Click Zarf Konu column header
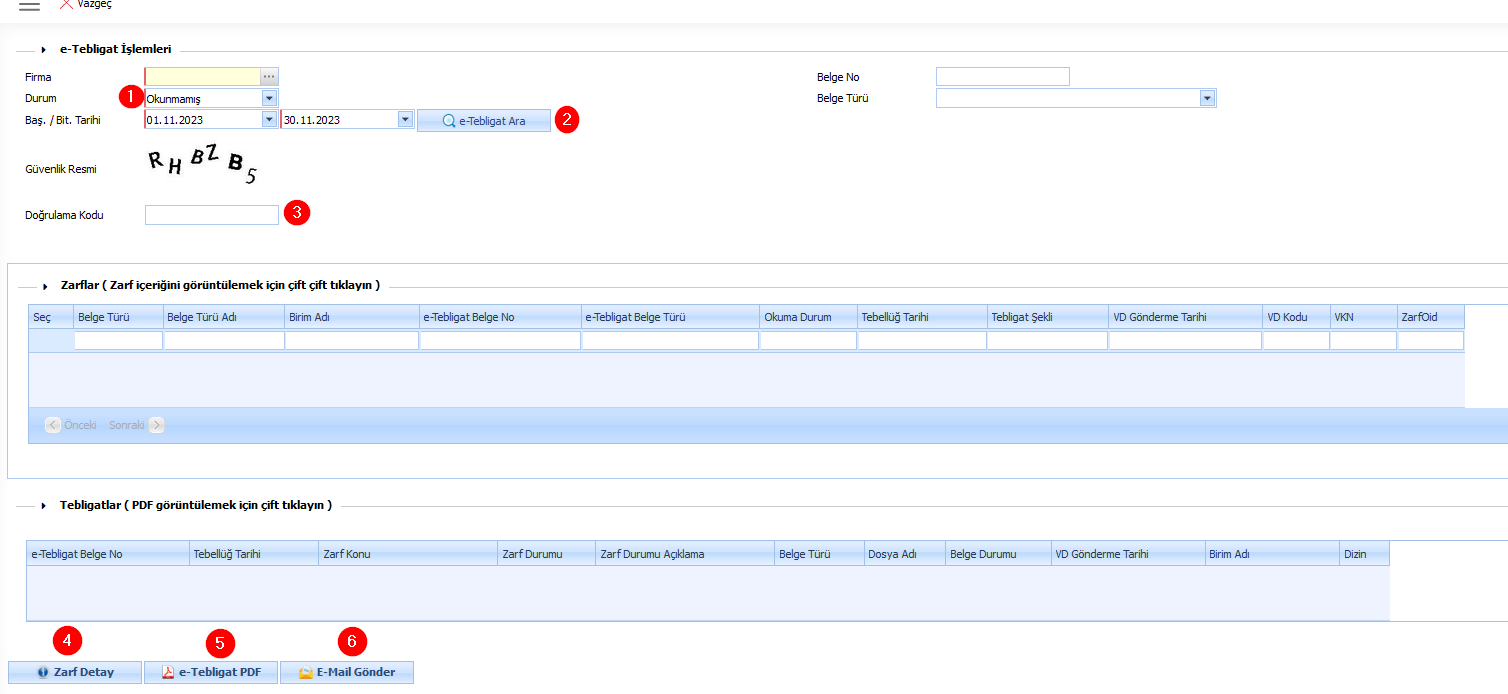The image size is (1508, 694). [x=408, y=554]
